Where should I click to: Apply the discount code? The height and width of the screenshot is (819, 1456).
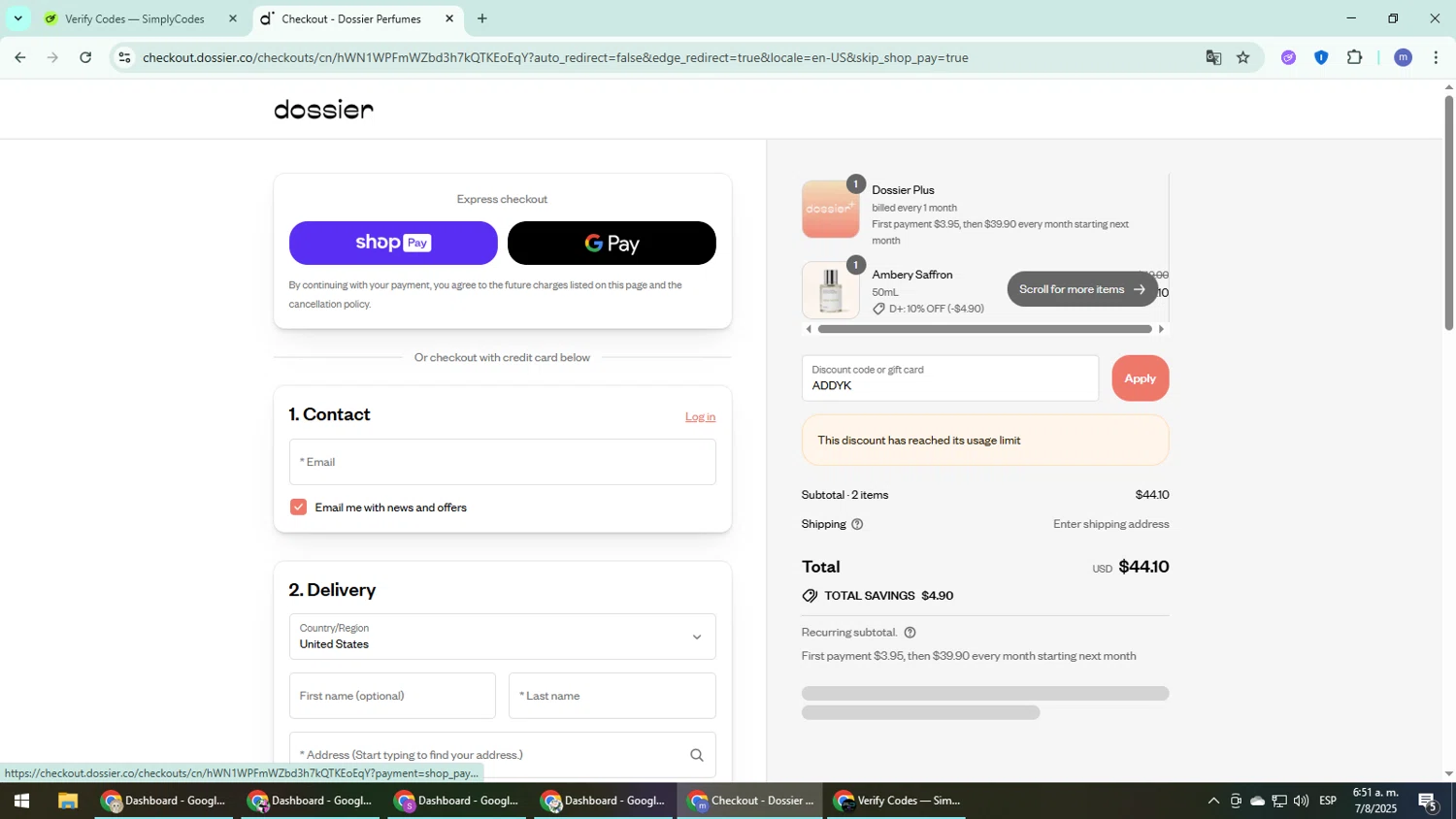1140,378
